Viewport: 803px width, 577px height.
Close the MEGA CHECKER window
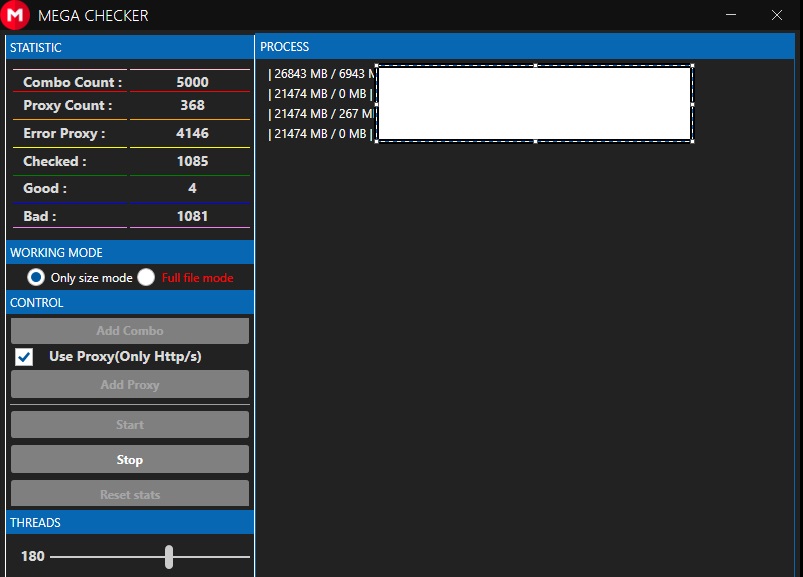[x=777, y=15]
